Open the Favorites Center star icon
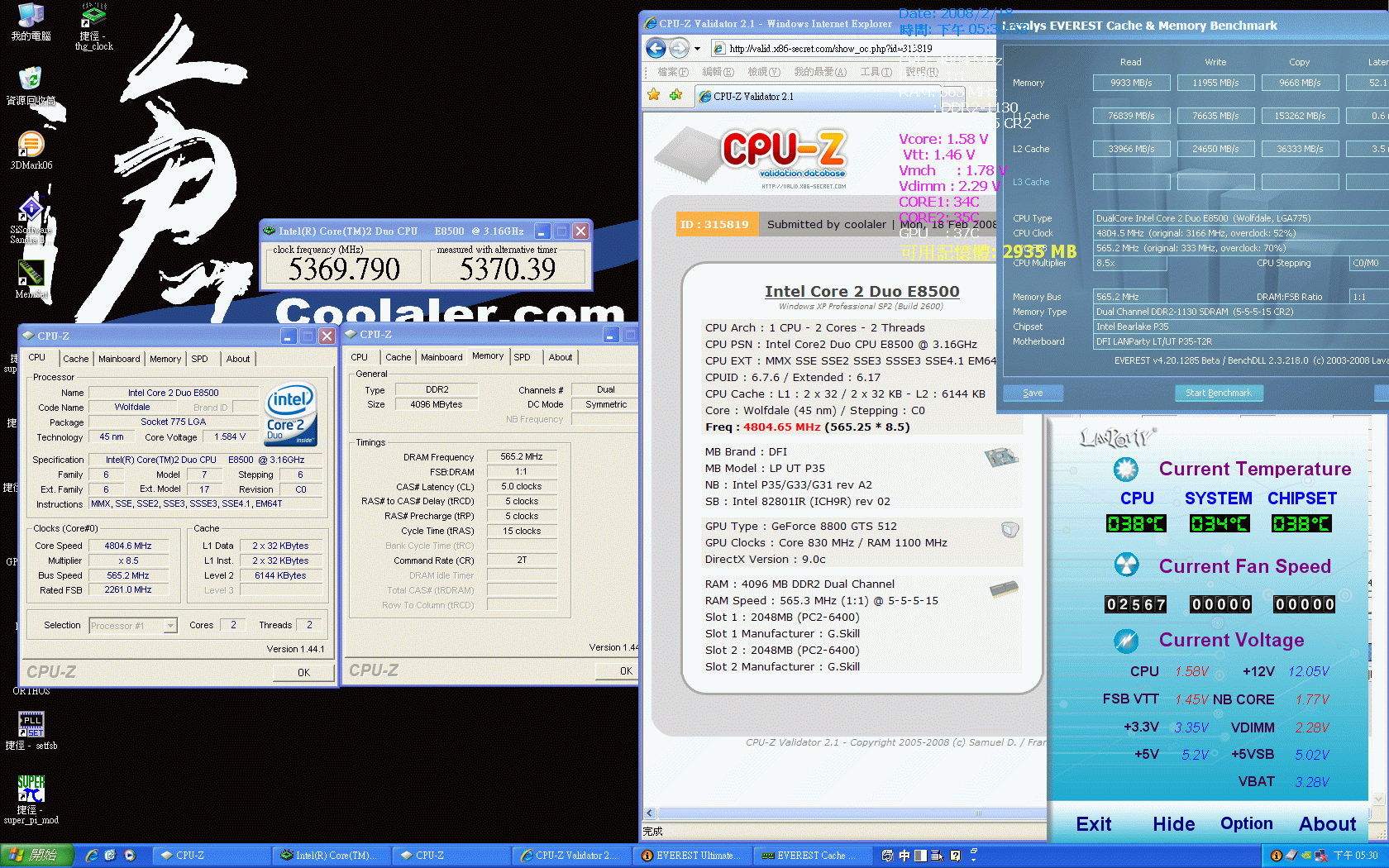The height and width of the screenshot is (868, 1389). pos(654,95)
